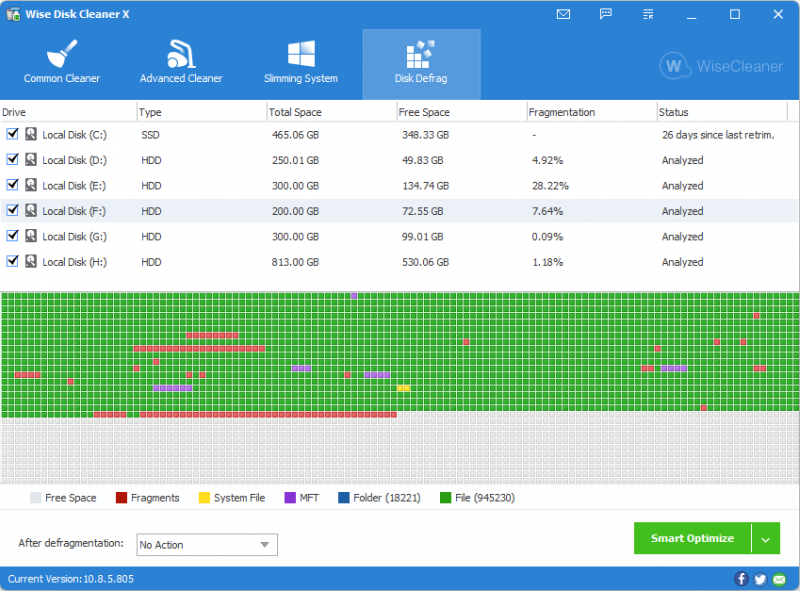Click the yellow System File legend swatch

(204, 498)
